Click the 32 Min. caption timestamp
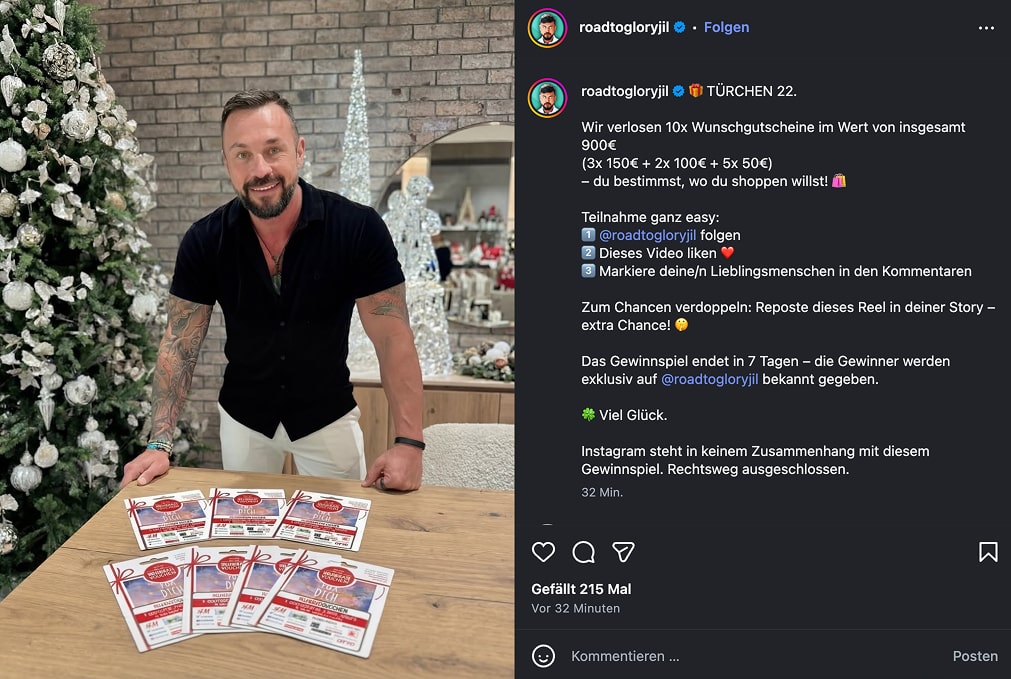This screenshot has height=679, width=1011. 602,492
